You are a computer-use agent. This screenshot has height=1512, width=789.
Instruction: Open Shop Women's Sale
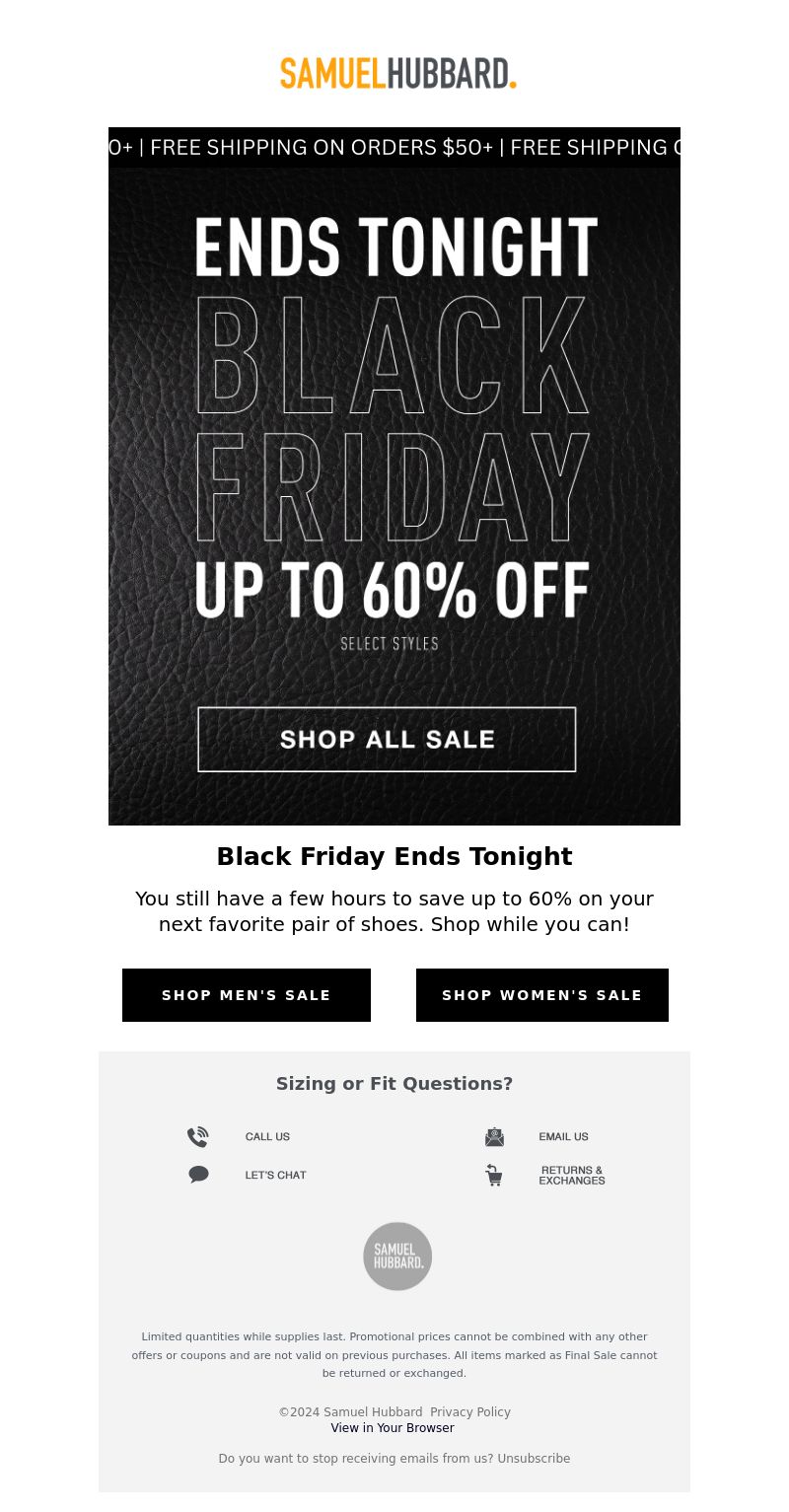(542, 995)
